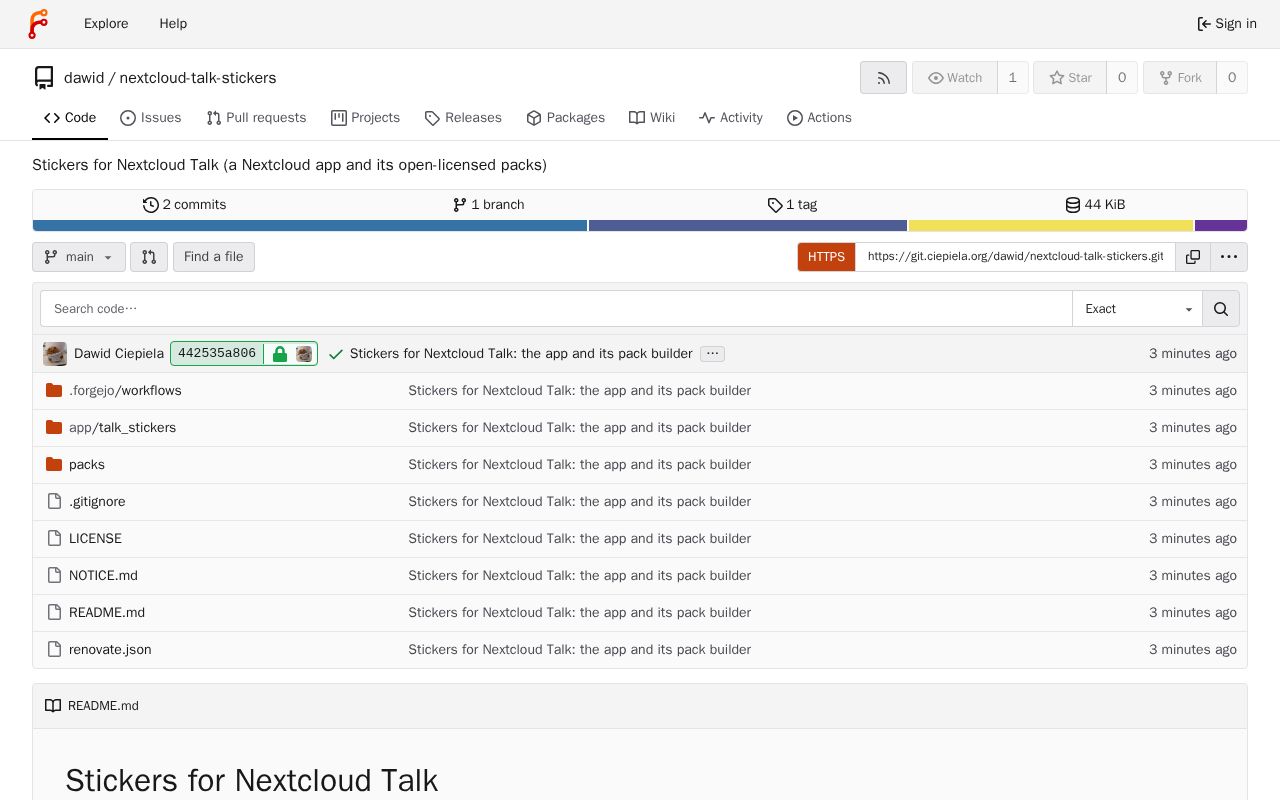
Task: Open the packs folder
Action: pos(87,465)
